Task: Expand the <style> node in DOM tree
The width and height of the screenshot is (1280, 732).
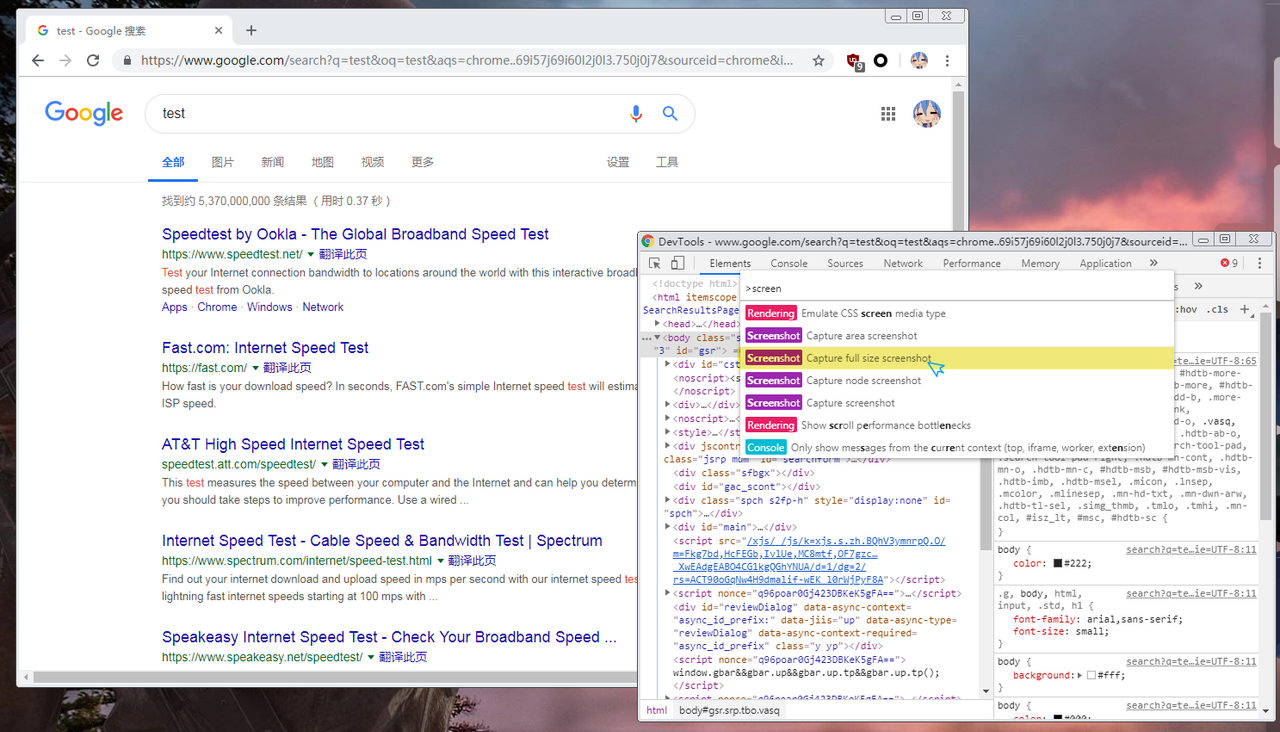Action: [668, 433]
